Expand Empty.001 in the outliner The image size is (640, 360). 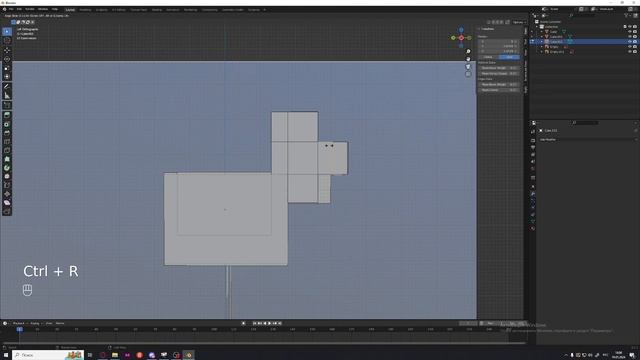[x=542, y=52]
